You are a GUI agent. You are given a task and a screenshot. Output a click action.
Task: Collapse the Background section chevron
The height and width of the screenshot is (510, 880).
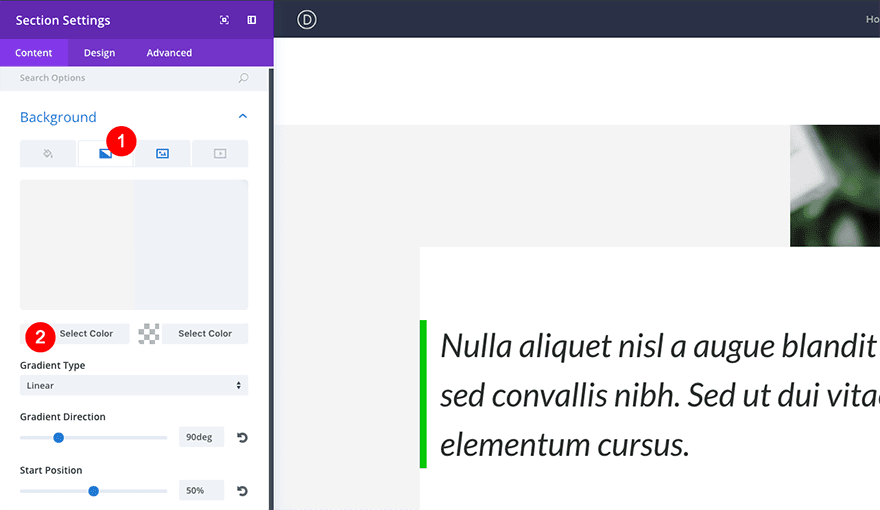point(242,117)
